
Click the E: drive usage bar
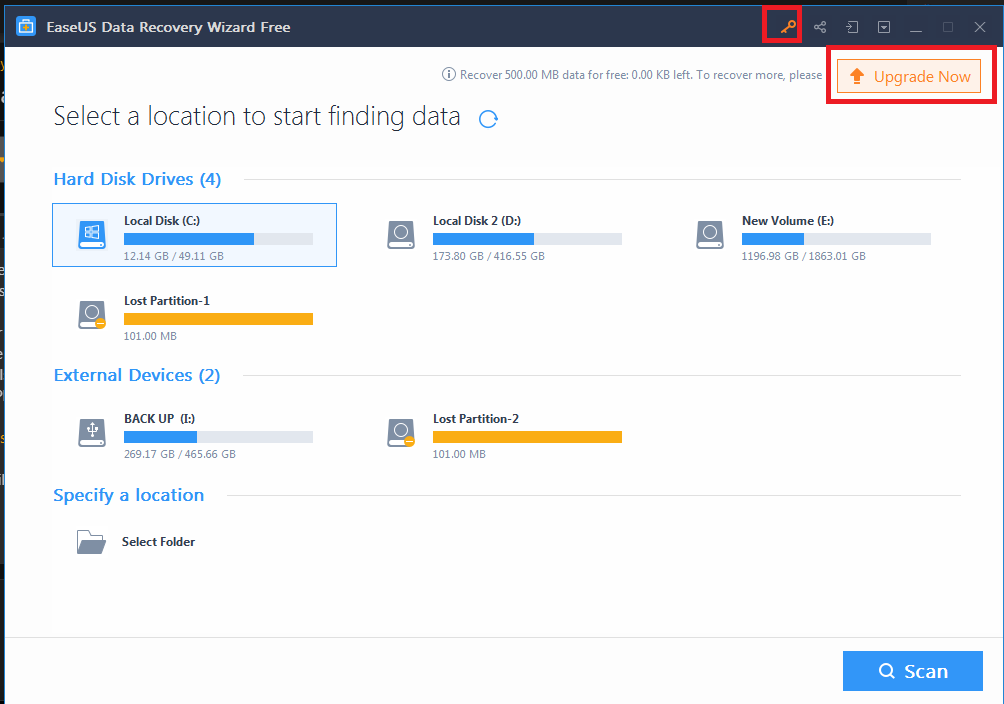pos(836,239)
